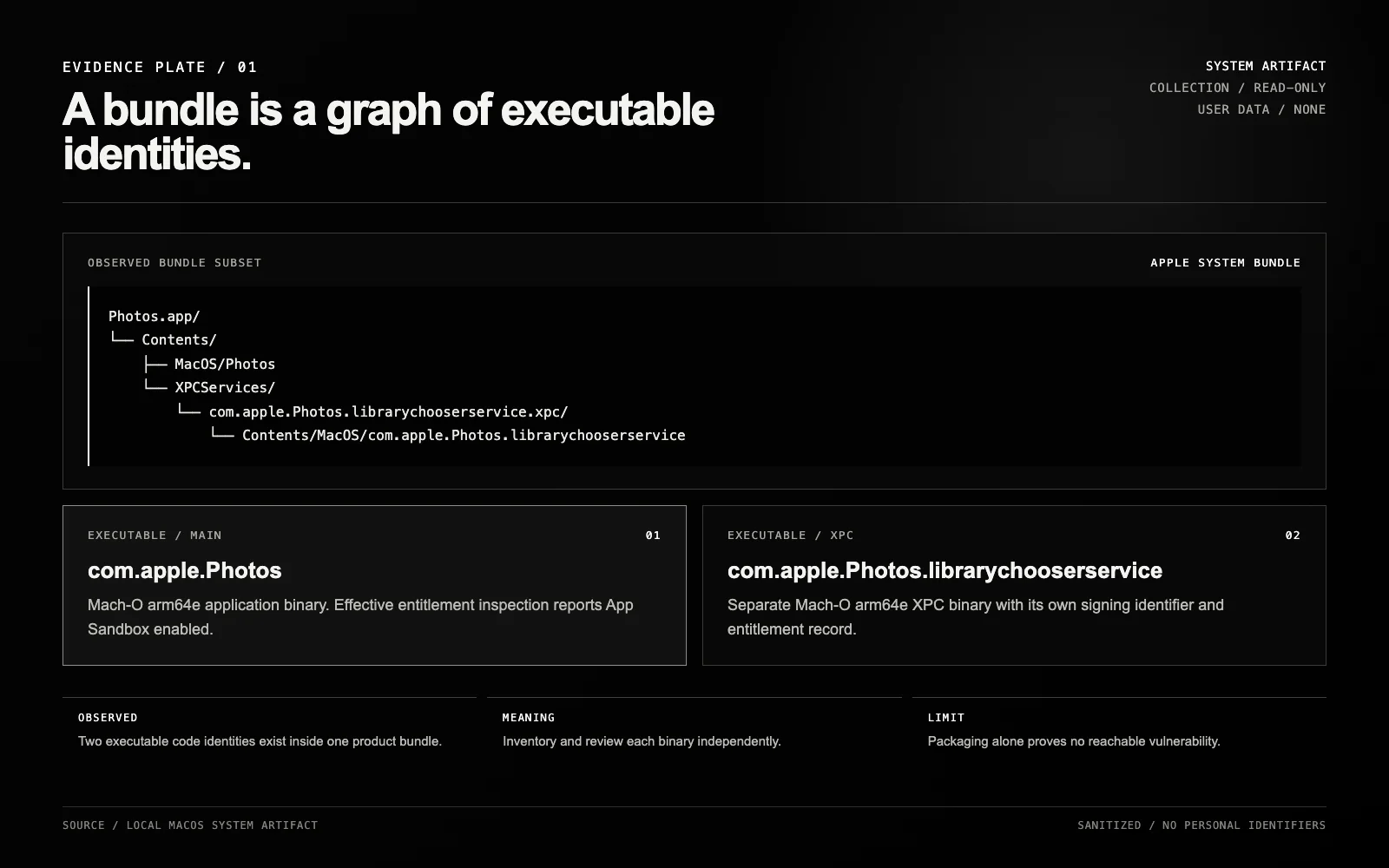This screenshot has height=868, width=1389.
Task: Click card number '01'
Action: 653,536
